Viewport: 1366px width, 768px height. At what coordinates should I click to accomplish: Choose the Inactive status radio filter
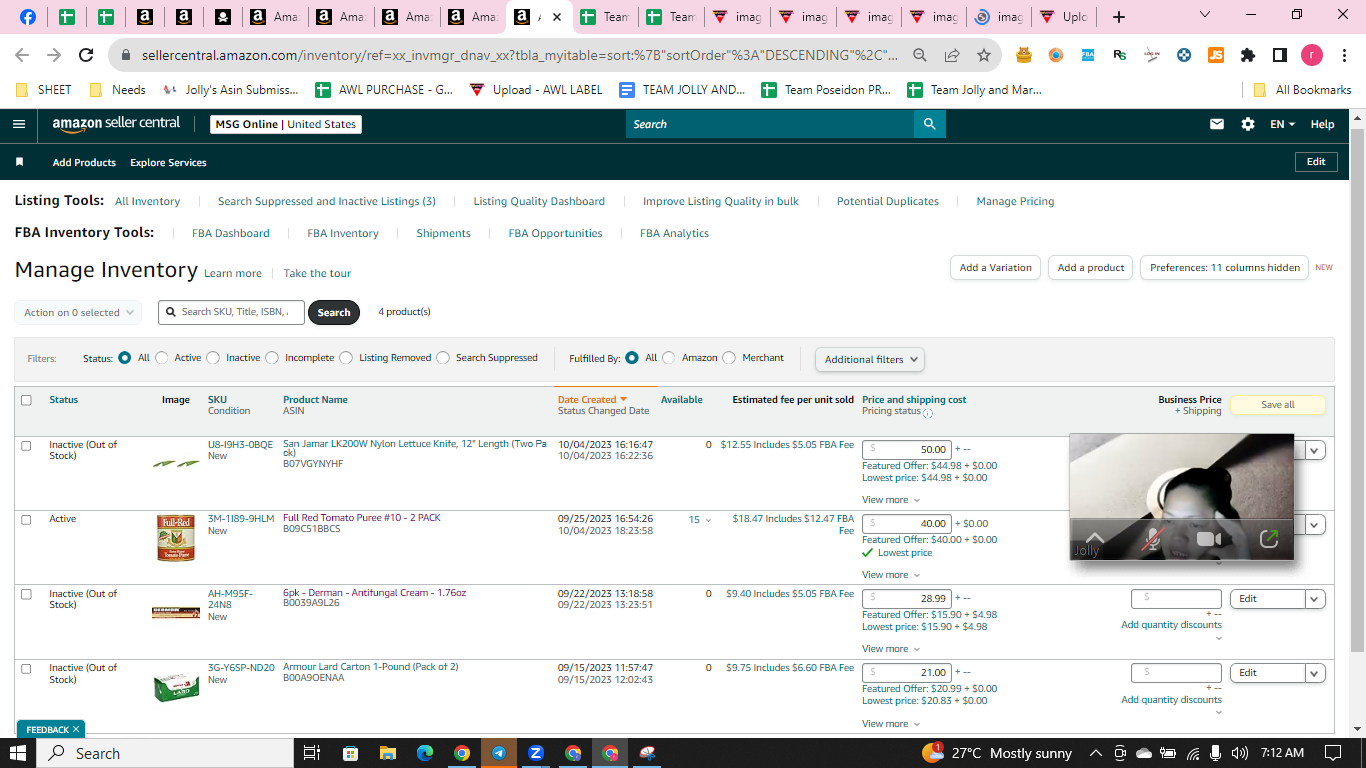coord(214,358)
